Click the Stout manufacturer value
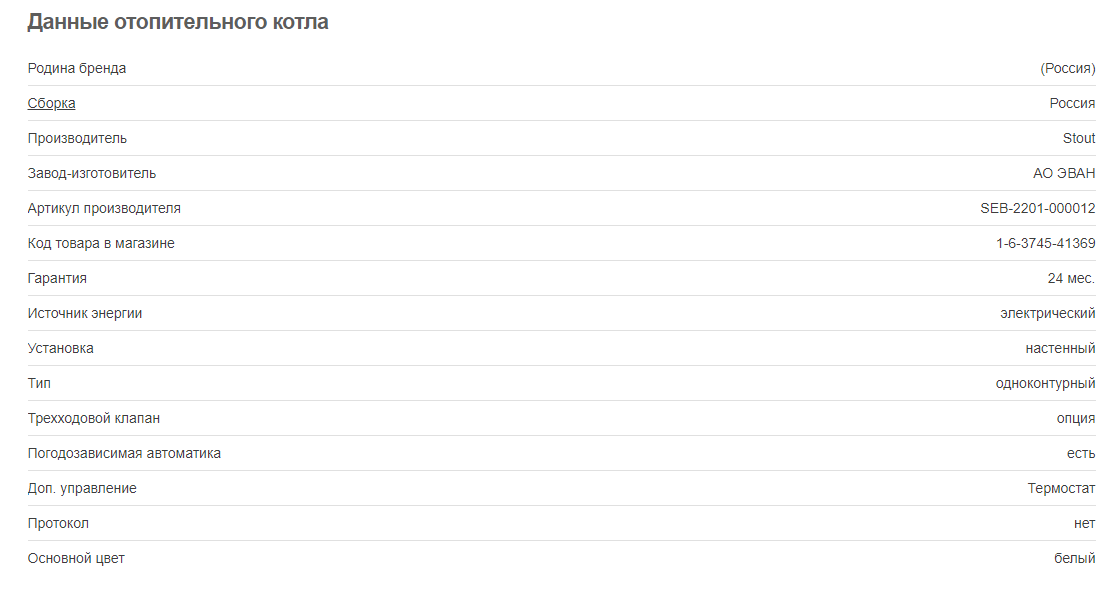The image size is (1114, 589). coord(1078,139)
